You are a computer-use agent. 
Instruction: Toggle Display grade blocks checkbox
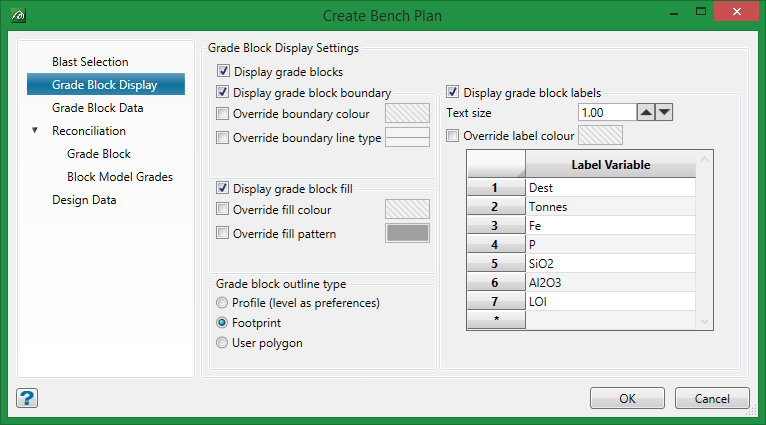point(223,72)
